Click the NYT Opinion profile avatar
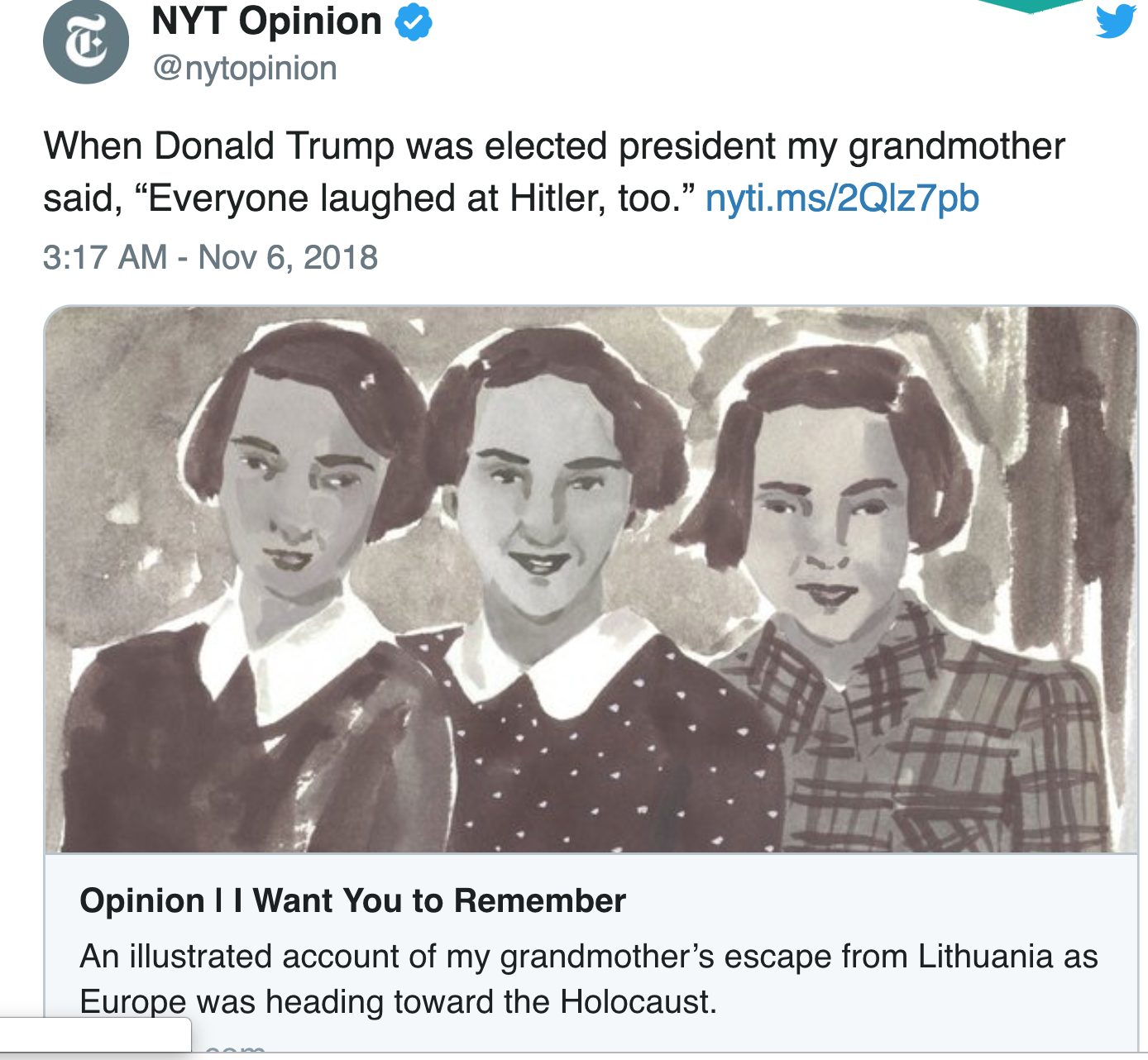This screenshot has width=1148, height=1060. coord(86,41)
